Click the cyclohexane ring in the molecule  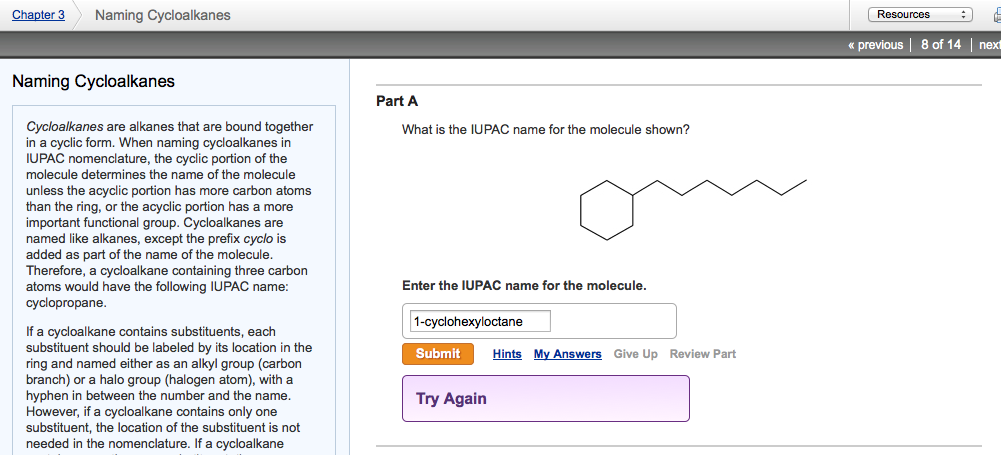click(x=607, y=210)
